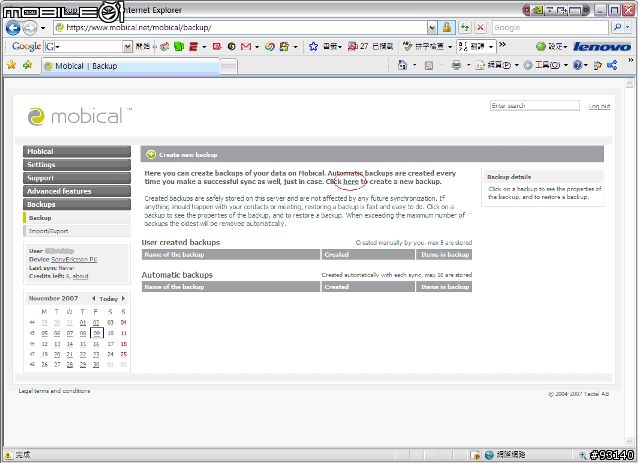Viewport: 638px width, 463px height.
Task: Click the blue share/connect icon in command bar
Action: click(x=612, y=65)
